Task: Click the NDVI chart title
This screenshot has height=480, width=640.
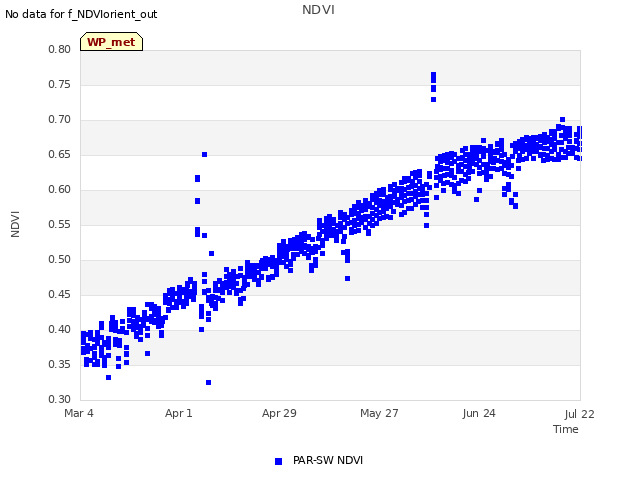Action: 318,10
